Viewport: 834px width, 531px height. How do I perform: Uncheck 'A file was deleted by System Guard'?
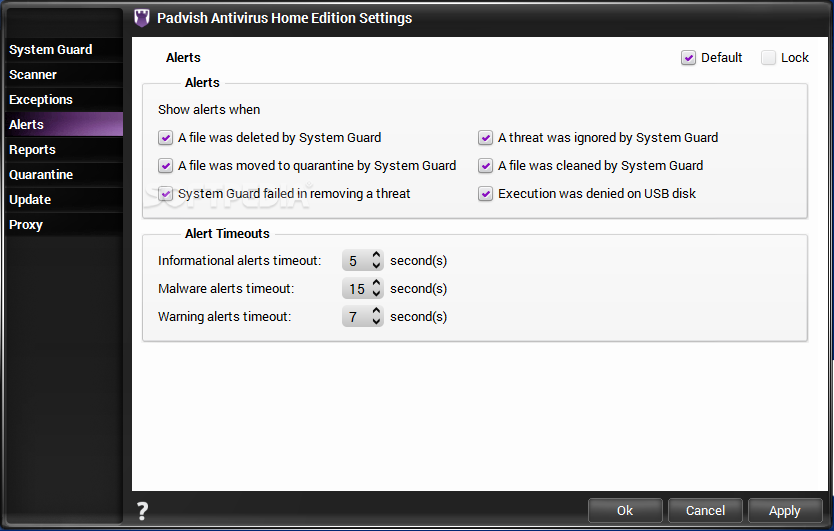pos(165,138)
